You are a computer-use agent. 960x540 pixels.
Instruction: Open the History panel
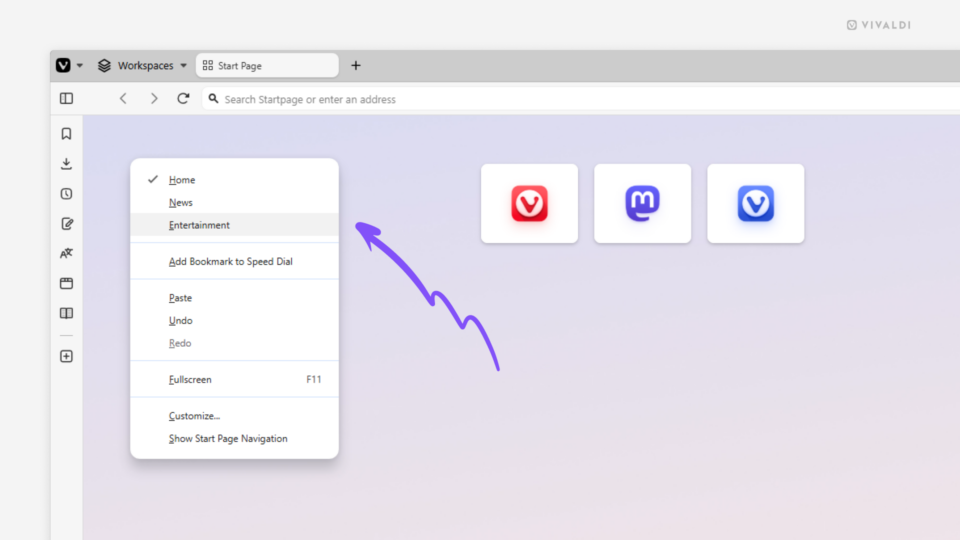(x=67, y=193)
